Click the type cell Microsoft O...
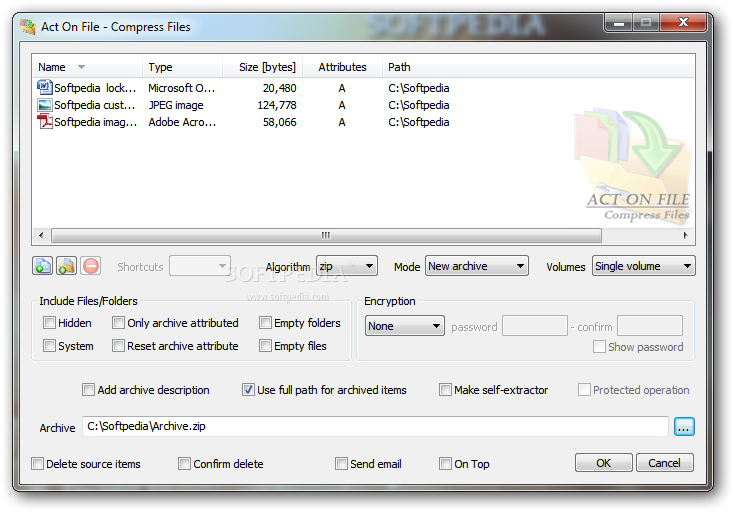Screen dimensions: 734x512 (x=182, y=88)
